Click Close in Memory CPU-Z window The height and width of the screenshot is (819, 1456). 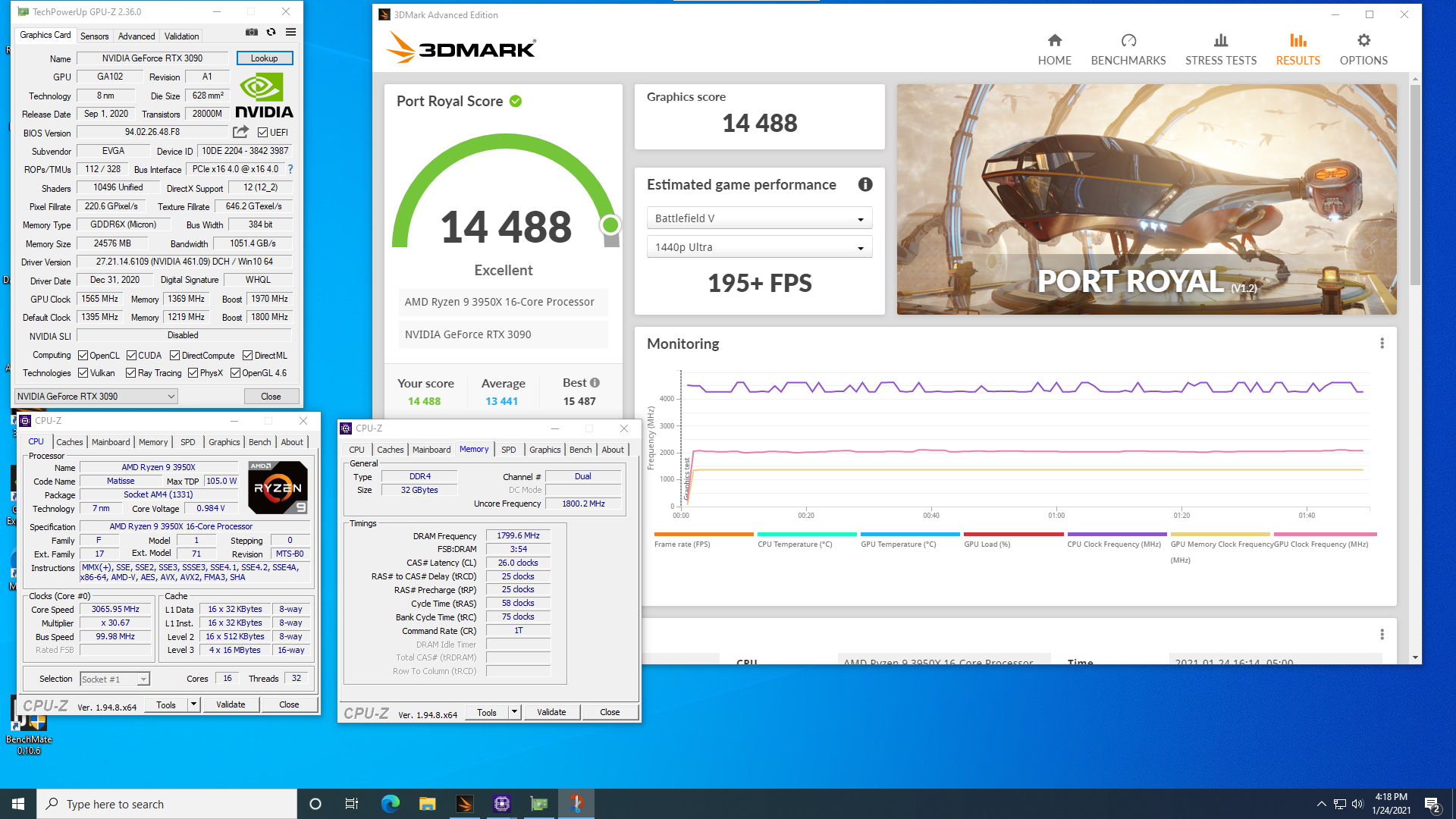[610, 713]
